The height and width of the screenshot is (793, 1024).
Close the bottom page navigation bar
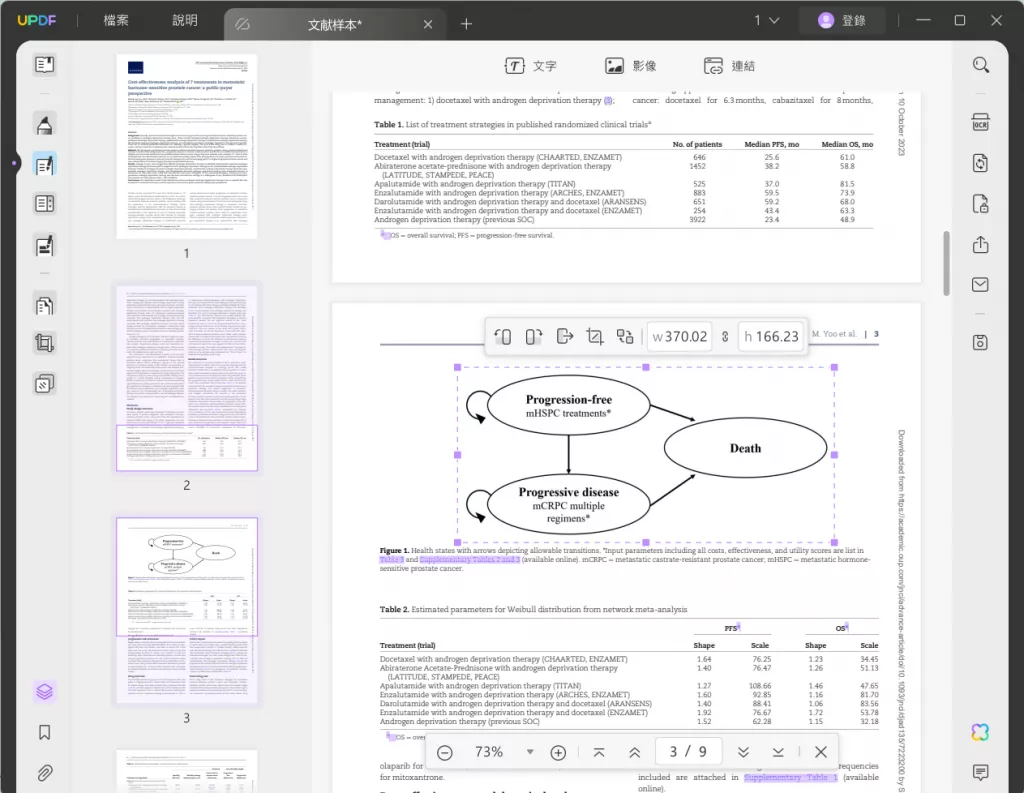coord(821,752)
